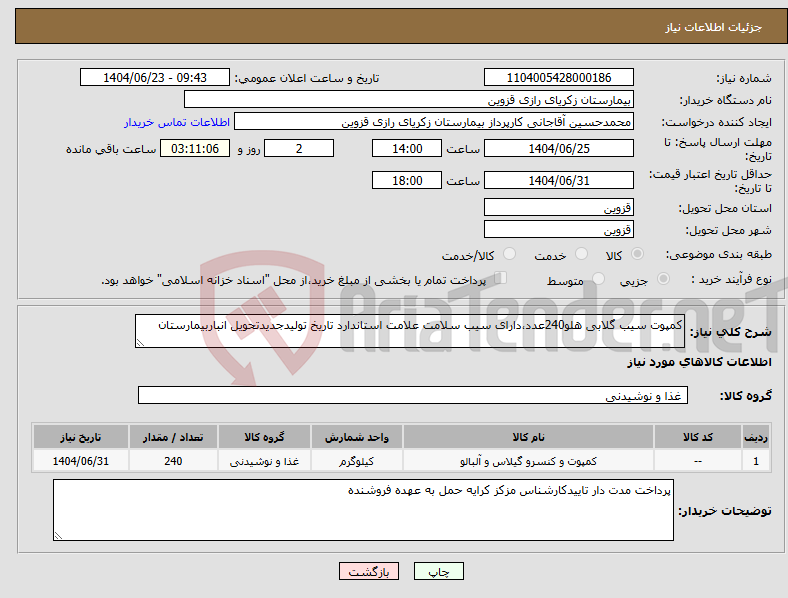
Task: Click the price validity date 1404/06/31 field
Action: point(559,180)
